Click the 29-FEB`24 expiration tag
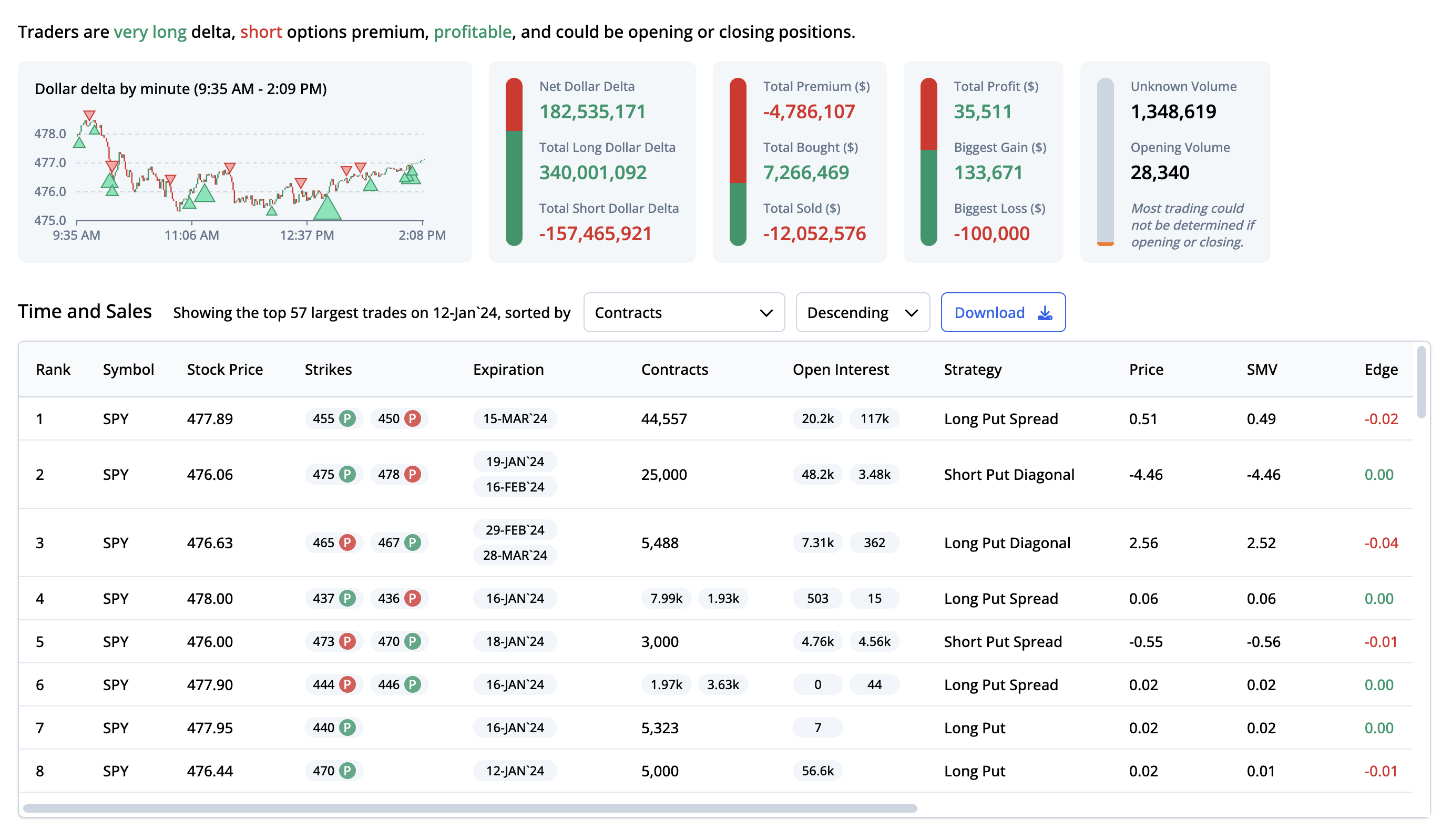This screenshot has width=1452, height=840. pos(515,529)
